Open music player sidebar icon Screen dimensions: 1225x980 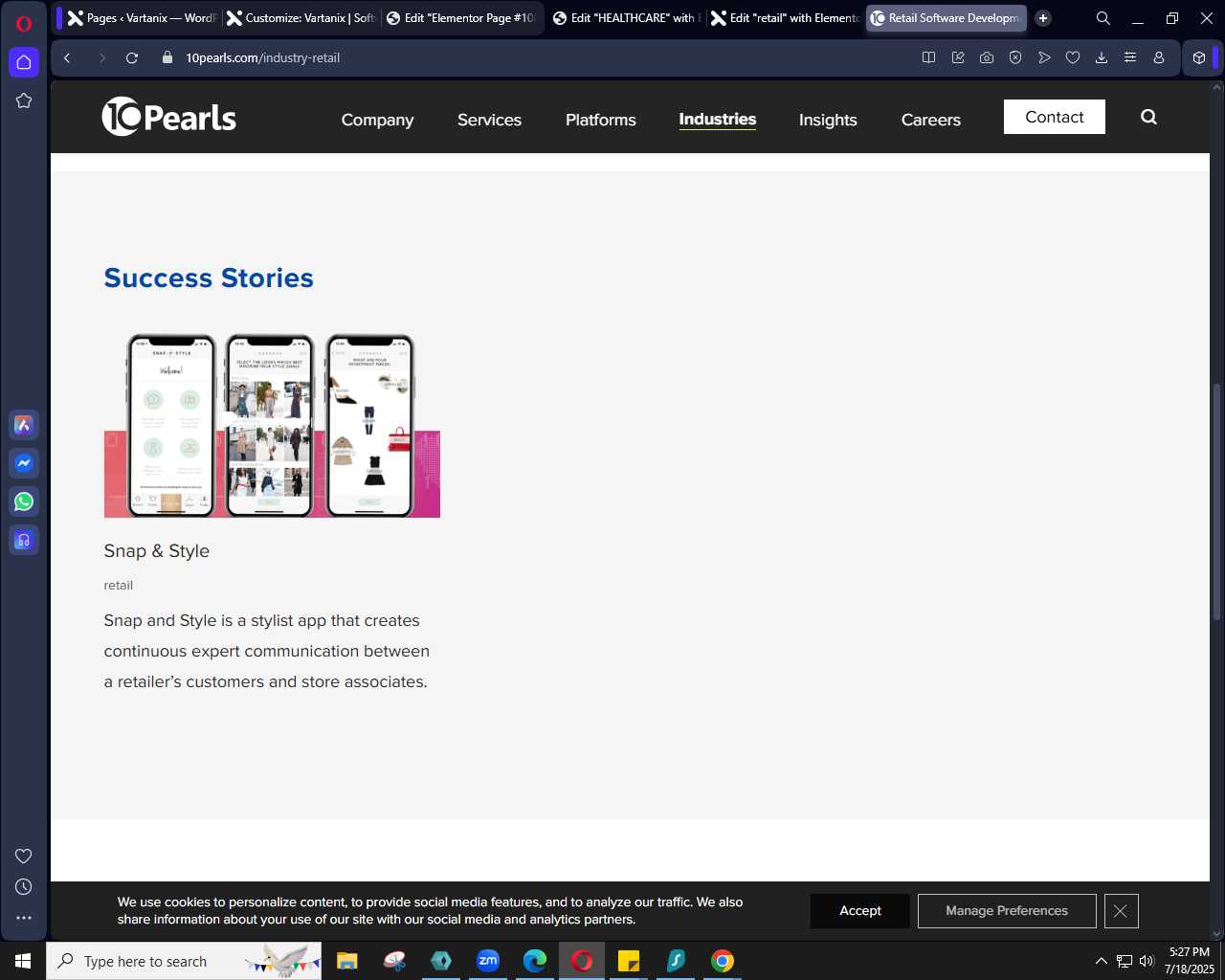[24, 540]
